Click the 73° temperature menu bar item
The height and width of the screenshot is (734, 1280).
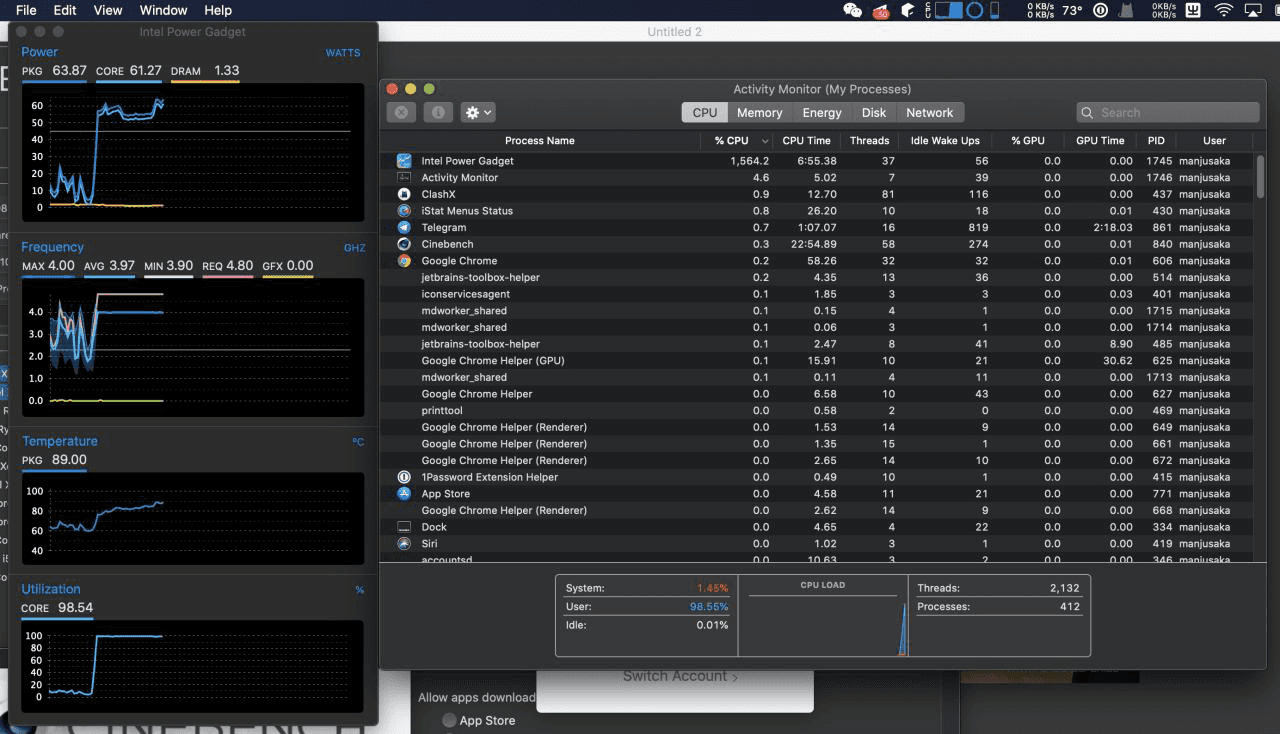(x=1072, y=10)
